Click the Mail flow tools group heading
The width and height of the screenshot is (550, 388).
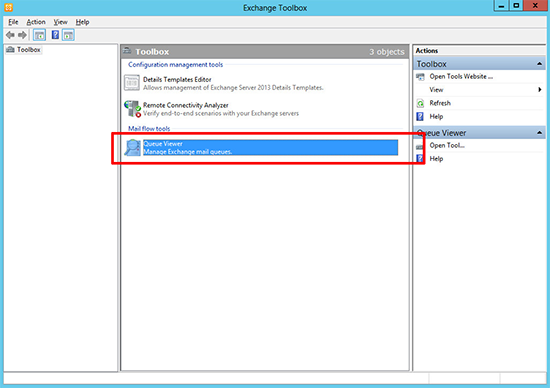[149, 128]
